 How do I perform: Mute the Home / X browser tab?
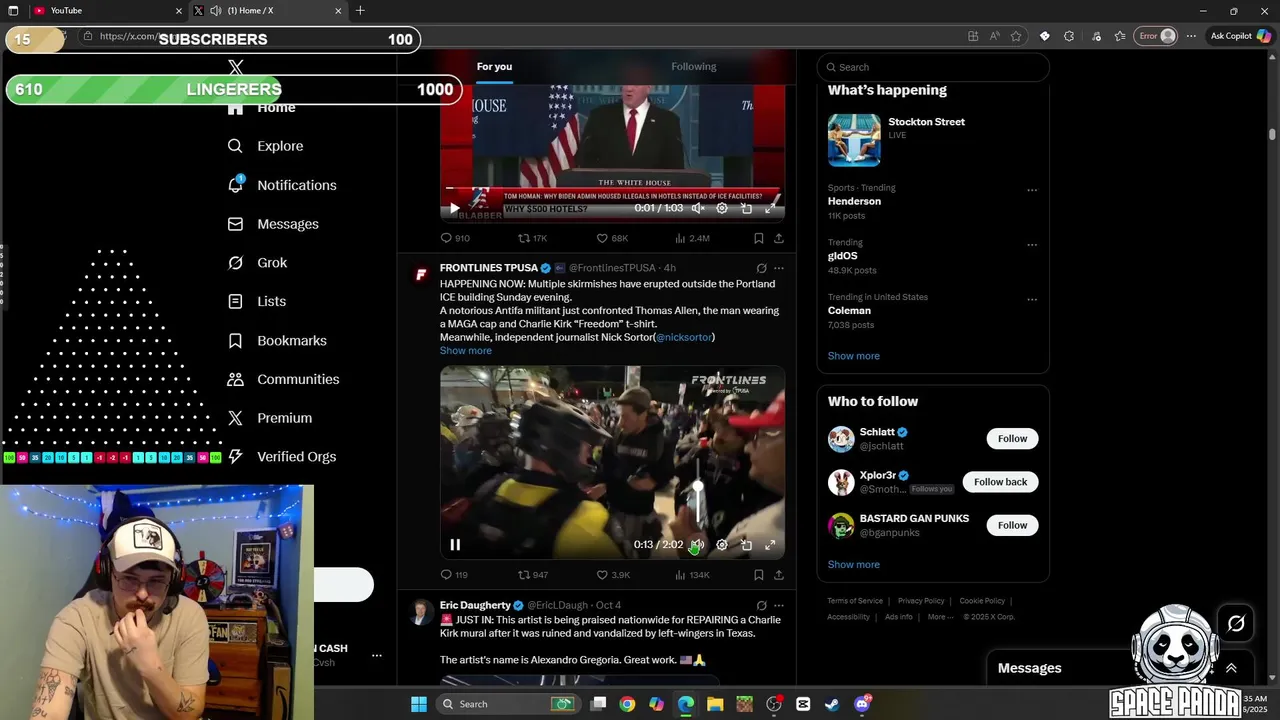click(x=215, y=11)
